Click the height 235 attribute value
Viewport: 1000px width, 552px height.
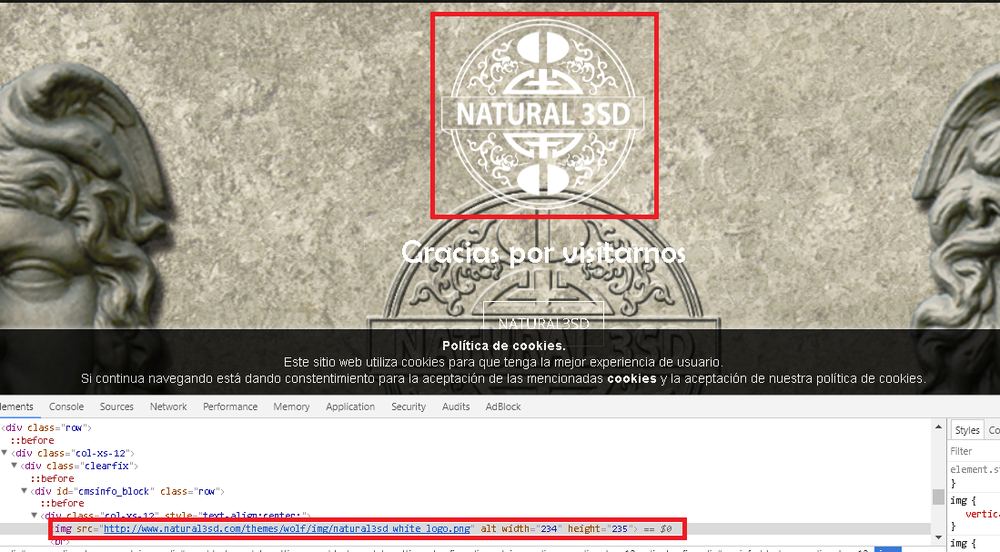(619, 528)
